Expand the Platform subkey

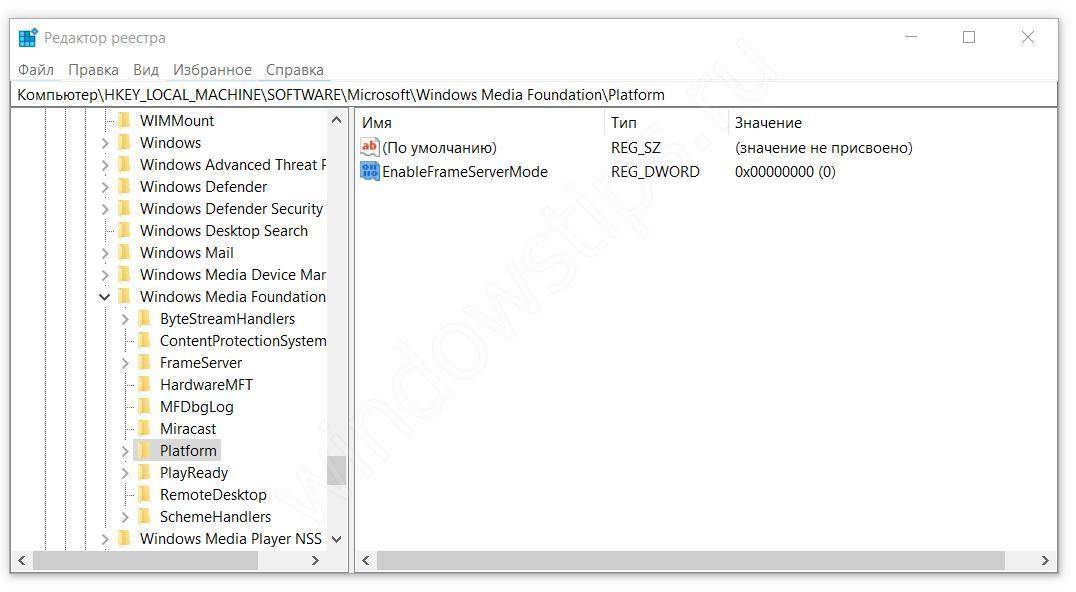(x=125, y=451)
